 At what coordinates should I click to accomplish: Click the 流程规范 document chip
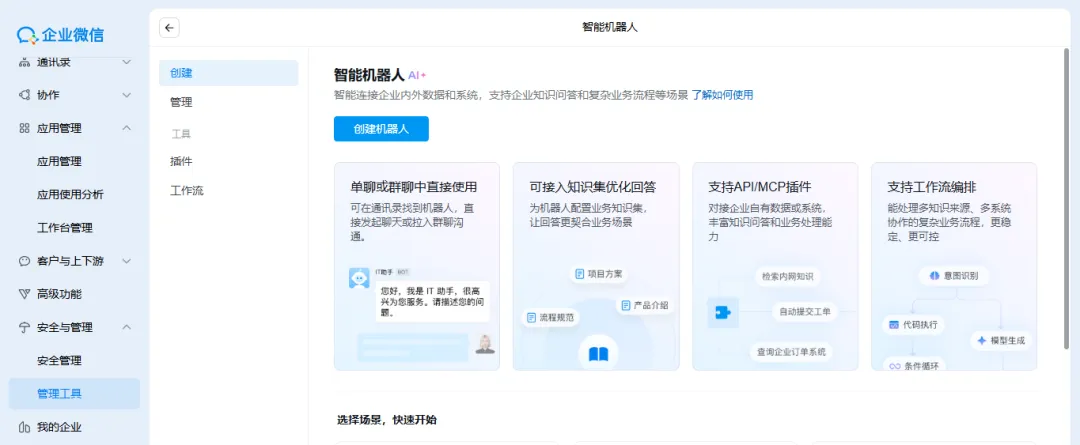550,318
